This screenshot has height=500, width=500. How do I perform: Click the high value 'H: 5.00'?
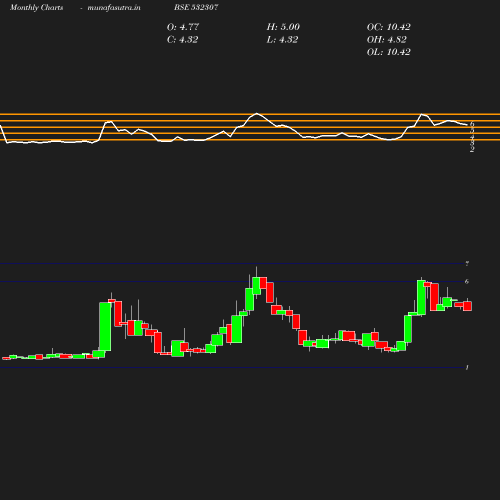[283, 27]
